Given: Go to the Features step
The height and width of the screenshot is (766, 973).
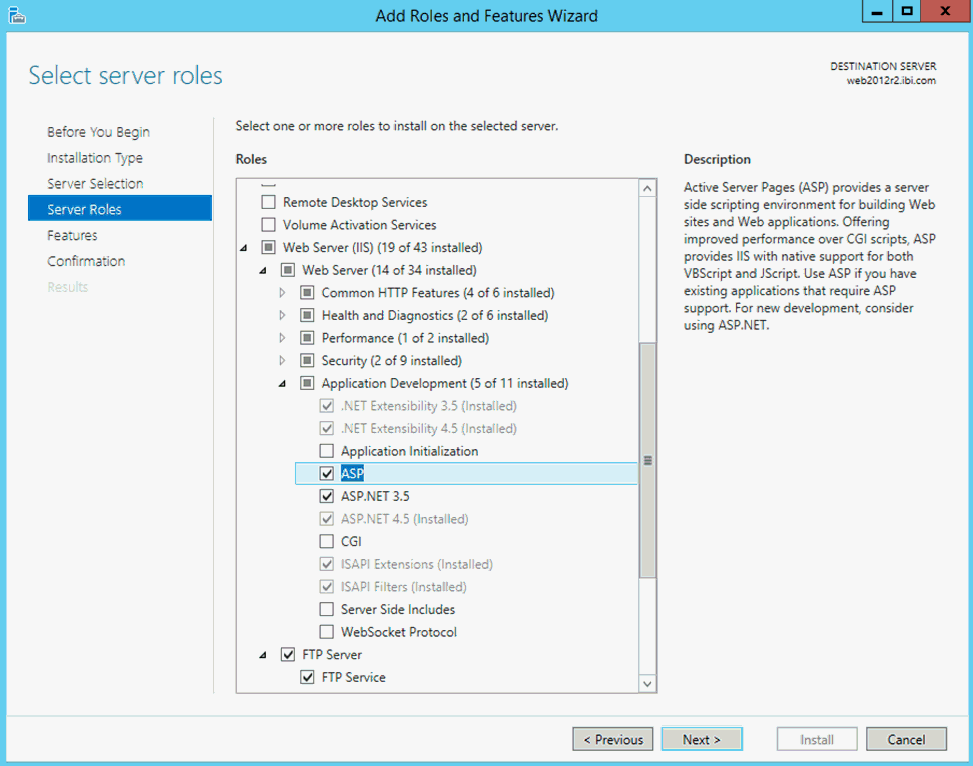Looking at the screenshot, I should [x=73, y=235].
